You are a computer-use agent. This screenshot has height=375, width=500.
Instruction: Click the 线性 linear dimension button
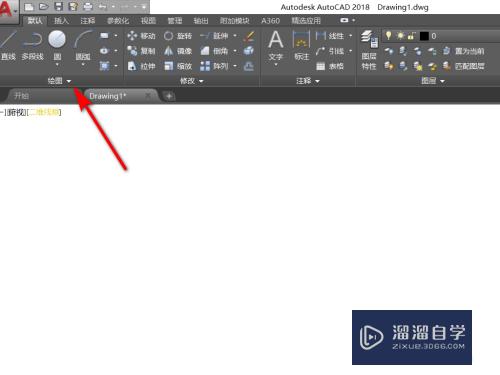(329, 36)
